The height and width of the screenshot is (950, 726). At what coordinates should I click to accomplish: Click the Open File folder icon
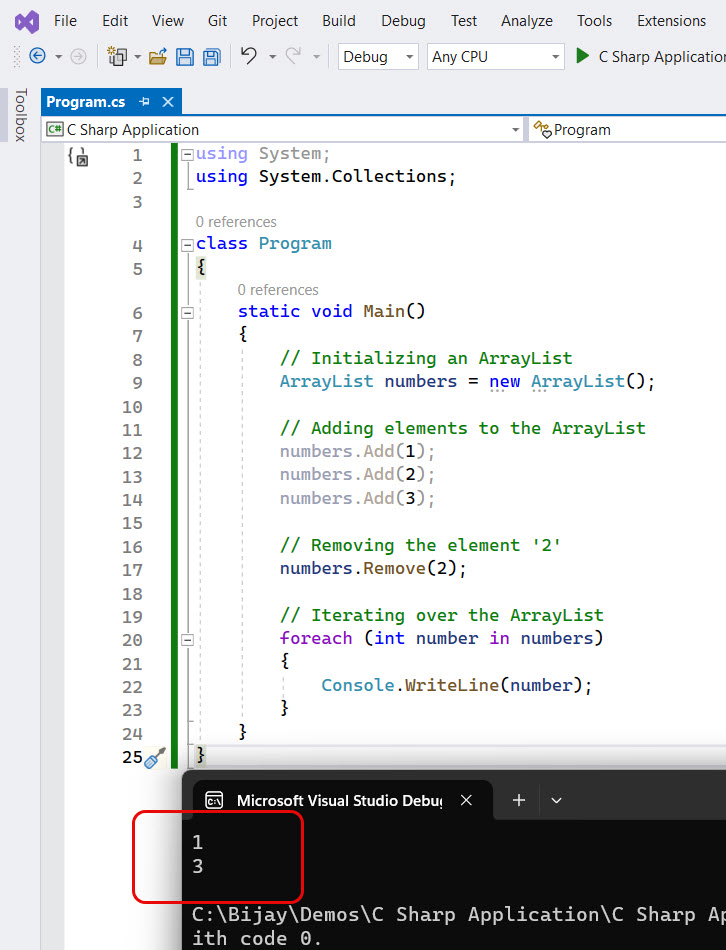(158, 57)
